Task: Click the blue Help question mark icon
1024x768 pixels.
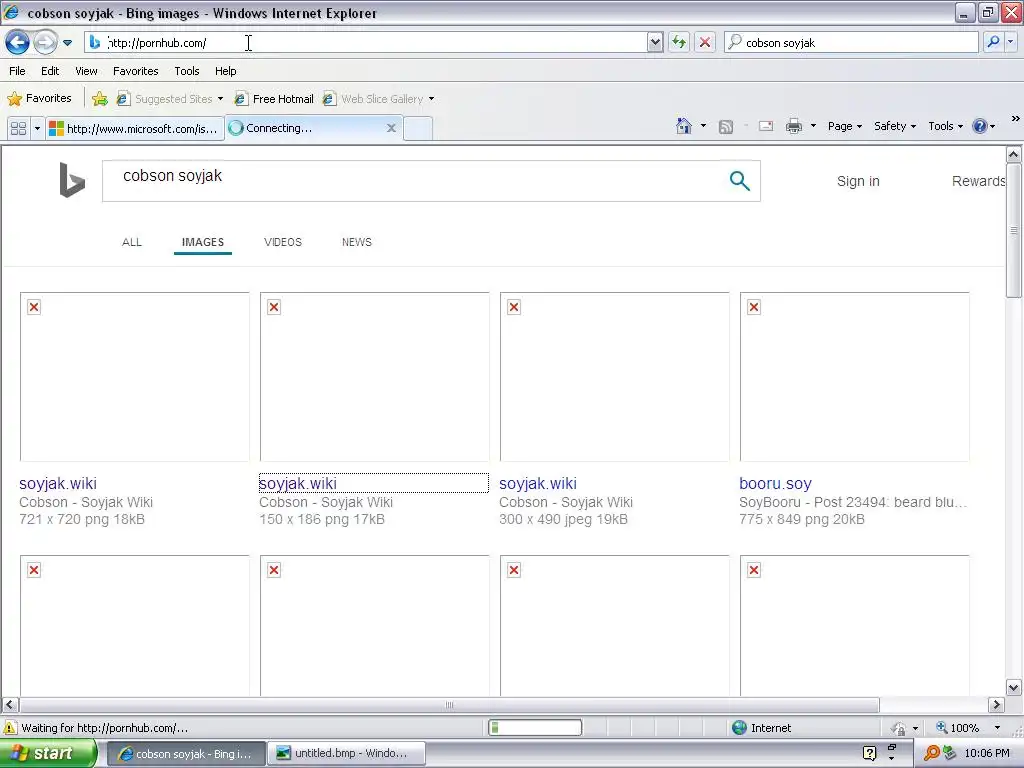Action: (x=980, y=126)
